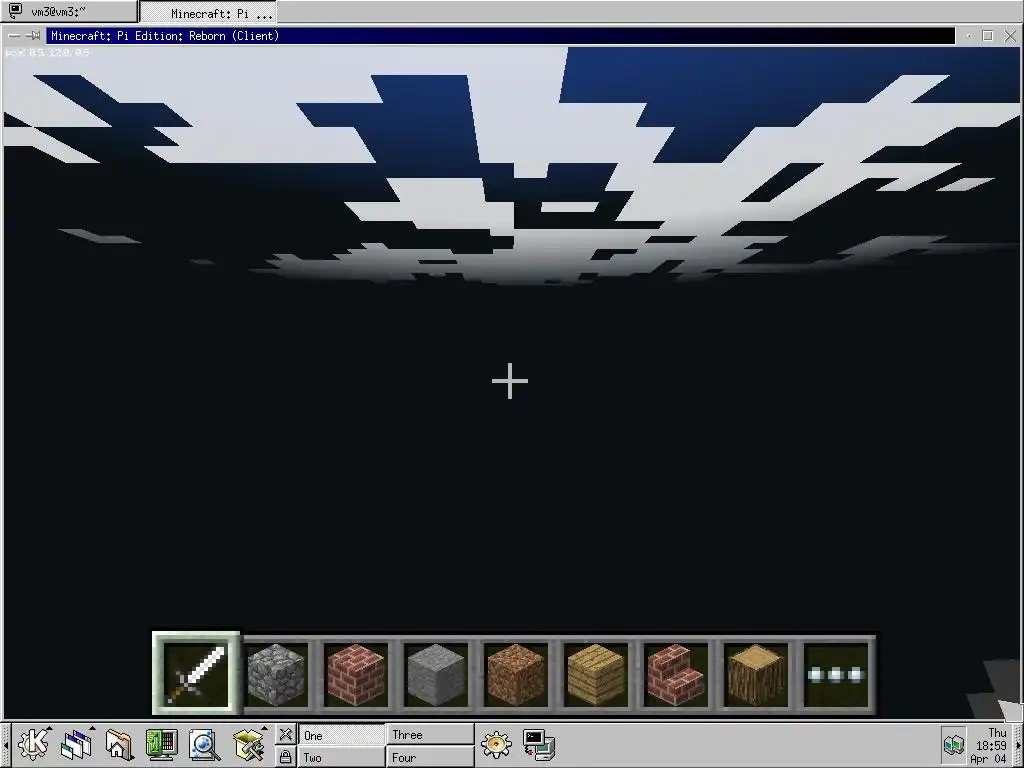Launch the system monitor panel icon
This screenshot has height=768, width=1024.
coord(161,744)
